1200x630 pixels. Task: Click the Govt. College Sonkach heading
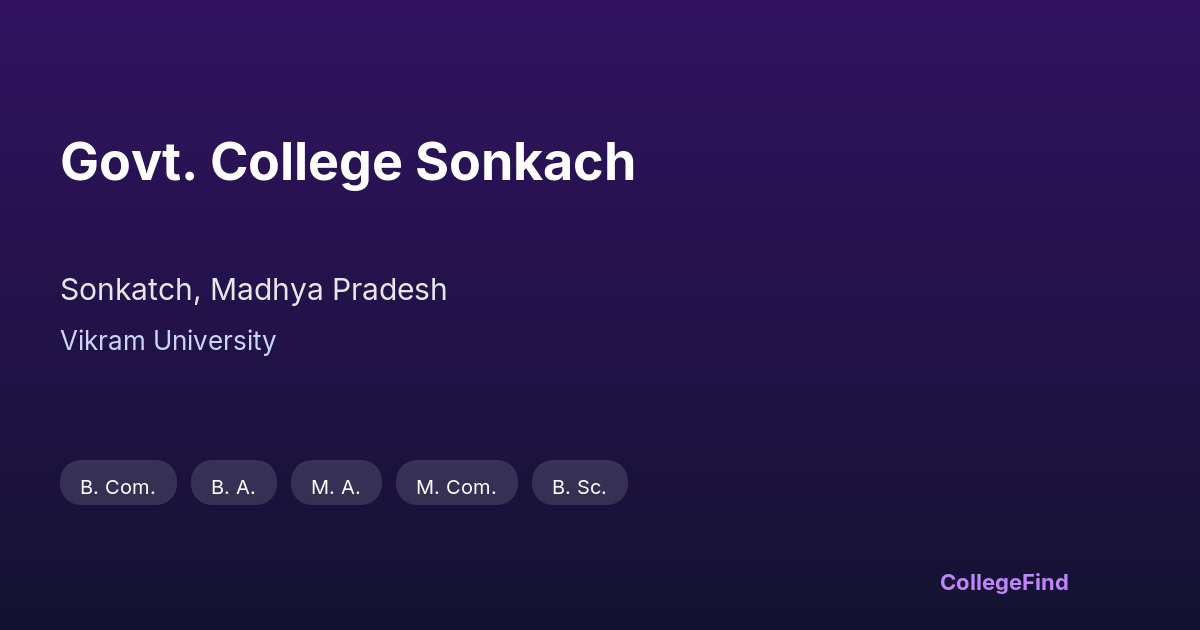tap(348, 162)
